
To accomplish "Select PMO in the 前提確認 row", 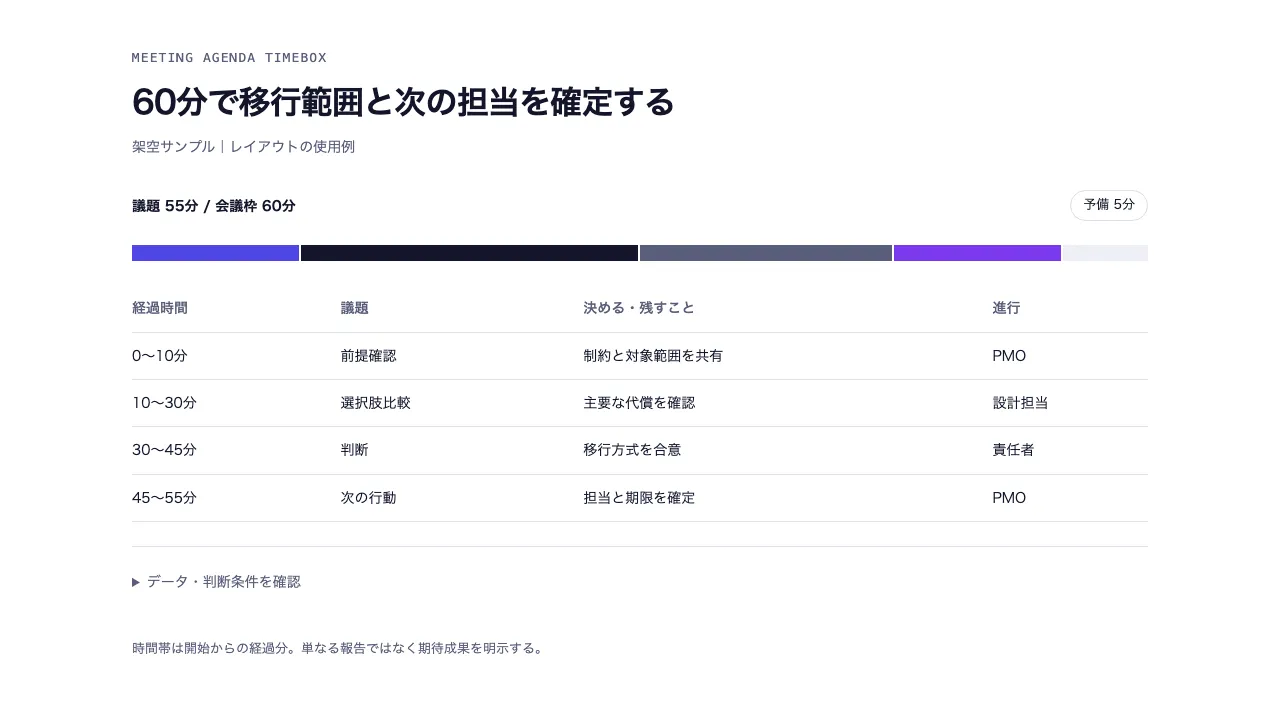I will coord(1010,356).
